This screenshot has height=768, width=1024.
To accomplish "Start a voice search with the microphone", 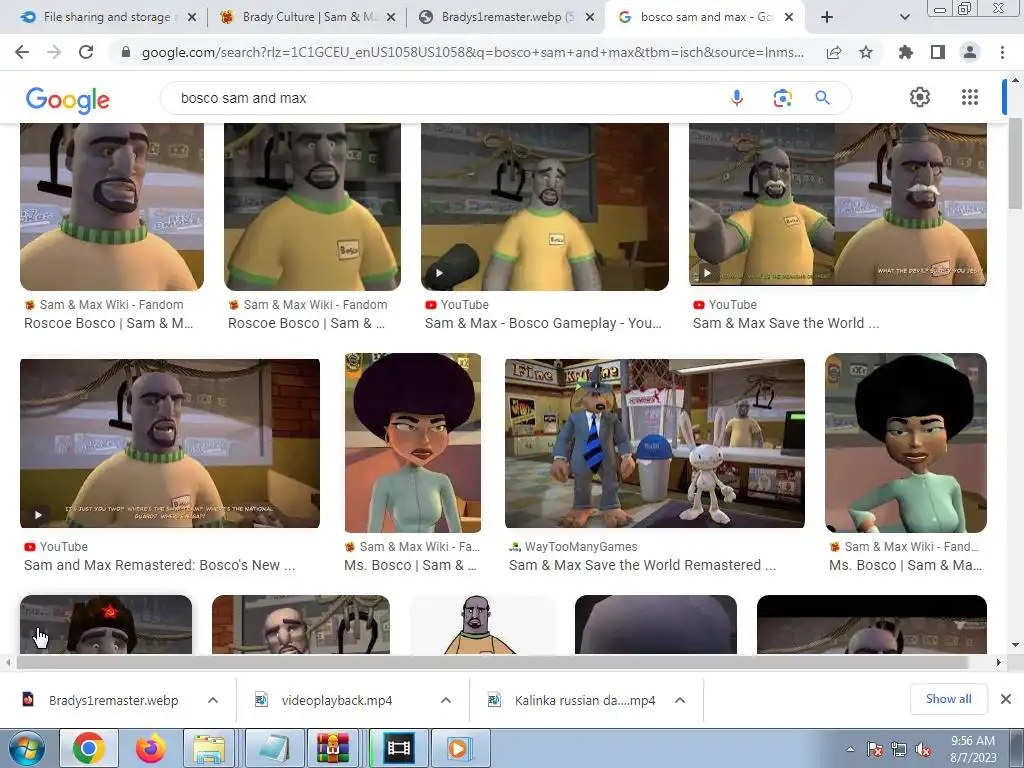I will [x=737, y=98].
